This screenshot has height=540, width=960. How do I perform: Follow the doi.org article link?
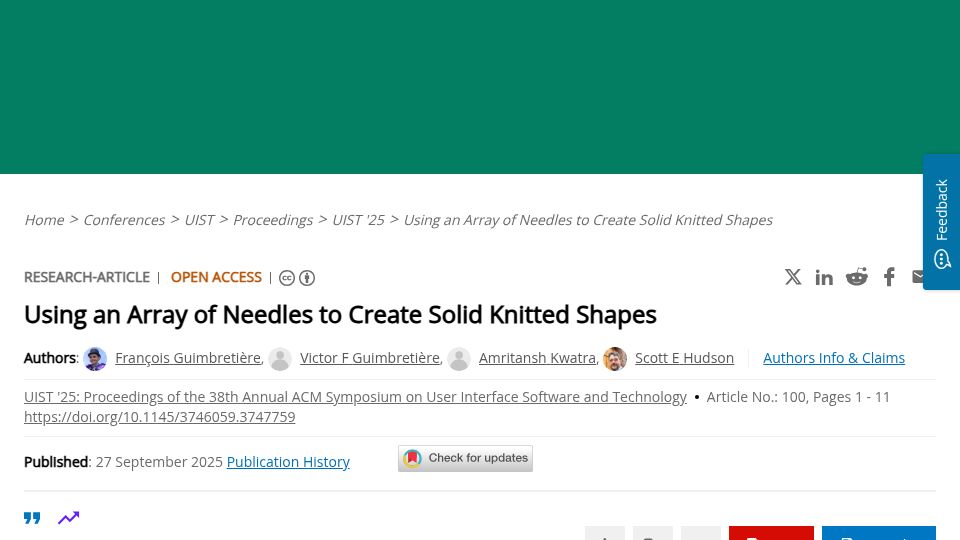pos(159,417)
